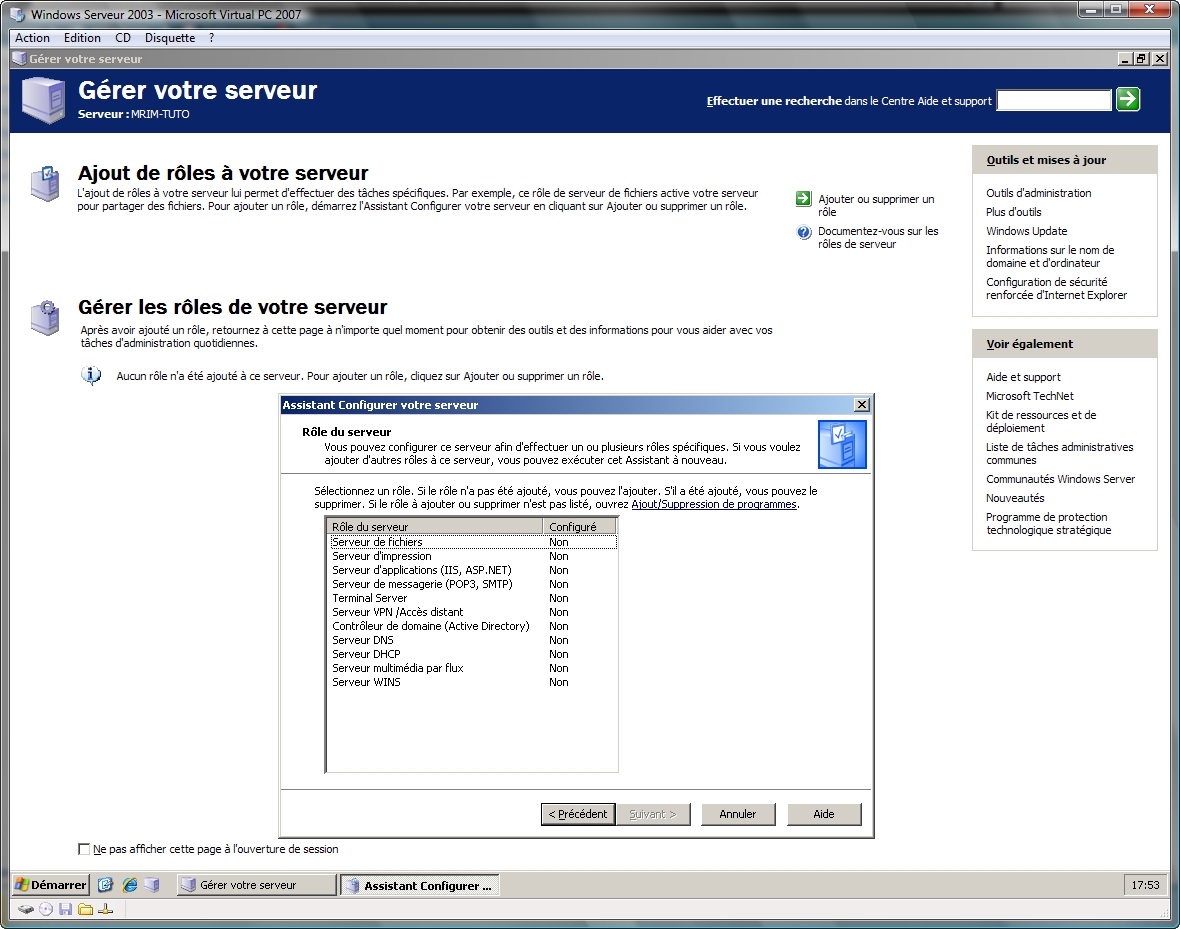Switch to Assistant Configurer taskbar button

420,885
